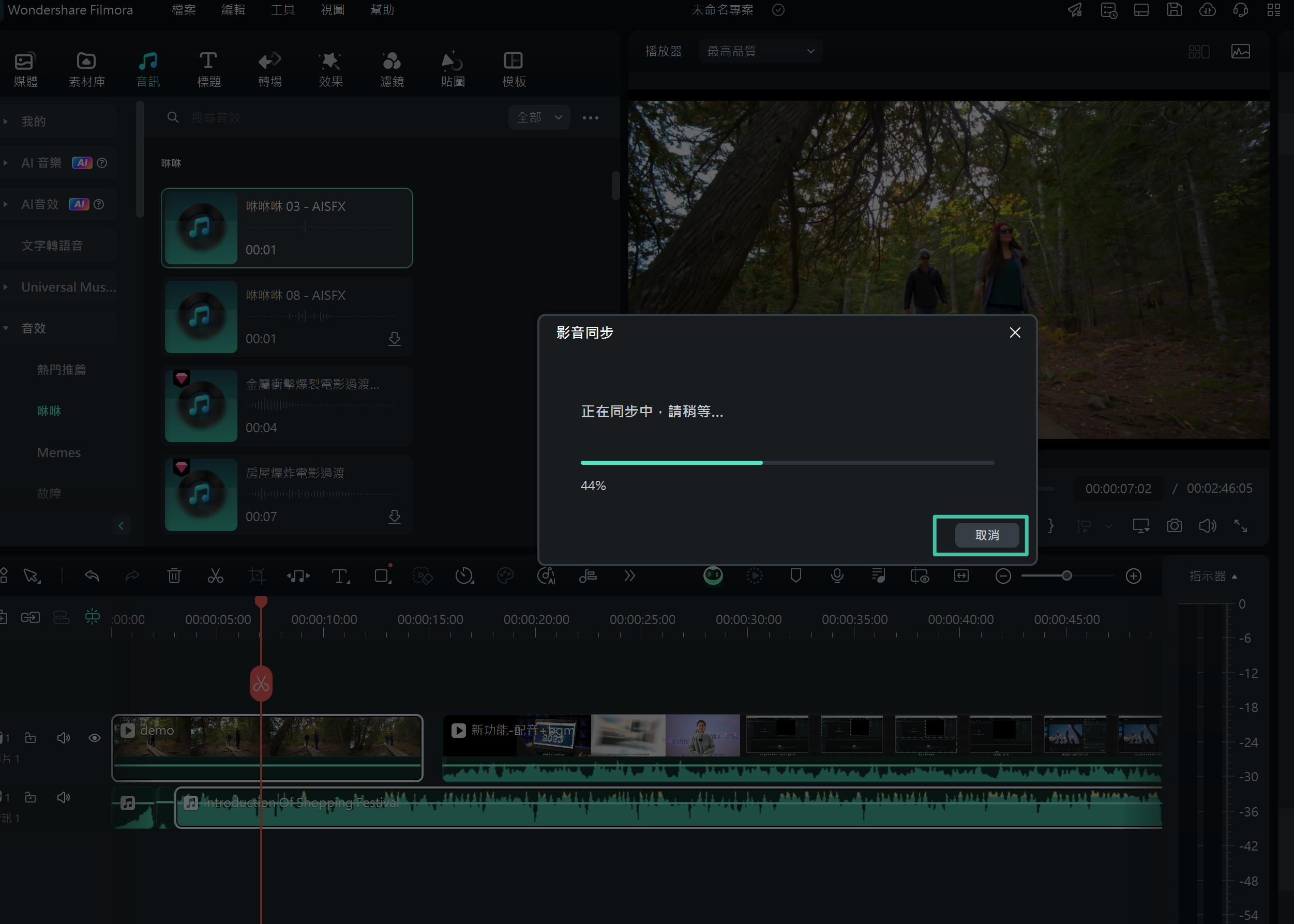
Task: Mute audio track 1
Action: pyautogui.click(x=63, y=798)
